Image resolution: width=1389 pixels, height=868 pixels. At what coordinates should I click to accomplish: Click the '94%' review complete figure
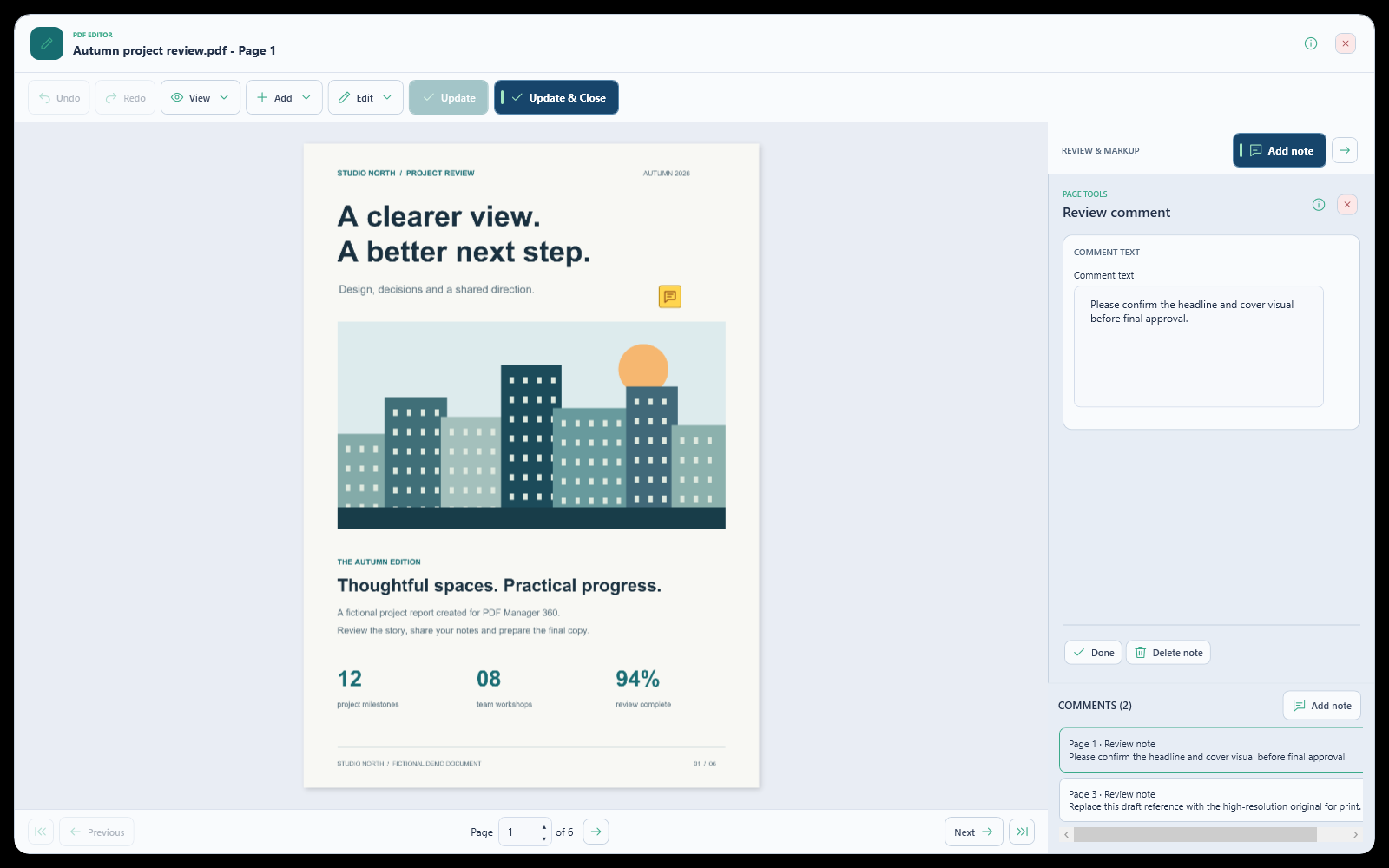tap(638, 679)
